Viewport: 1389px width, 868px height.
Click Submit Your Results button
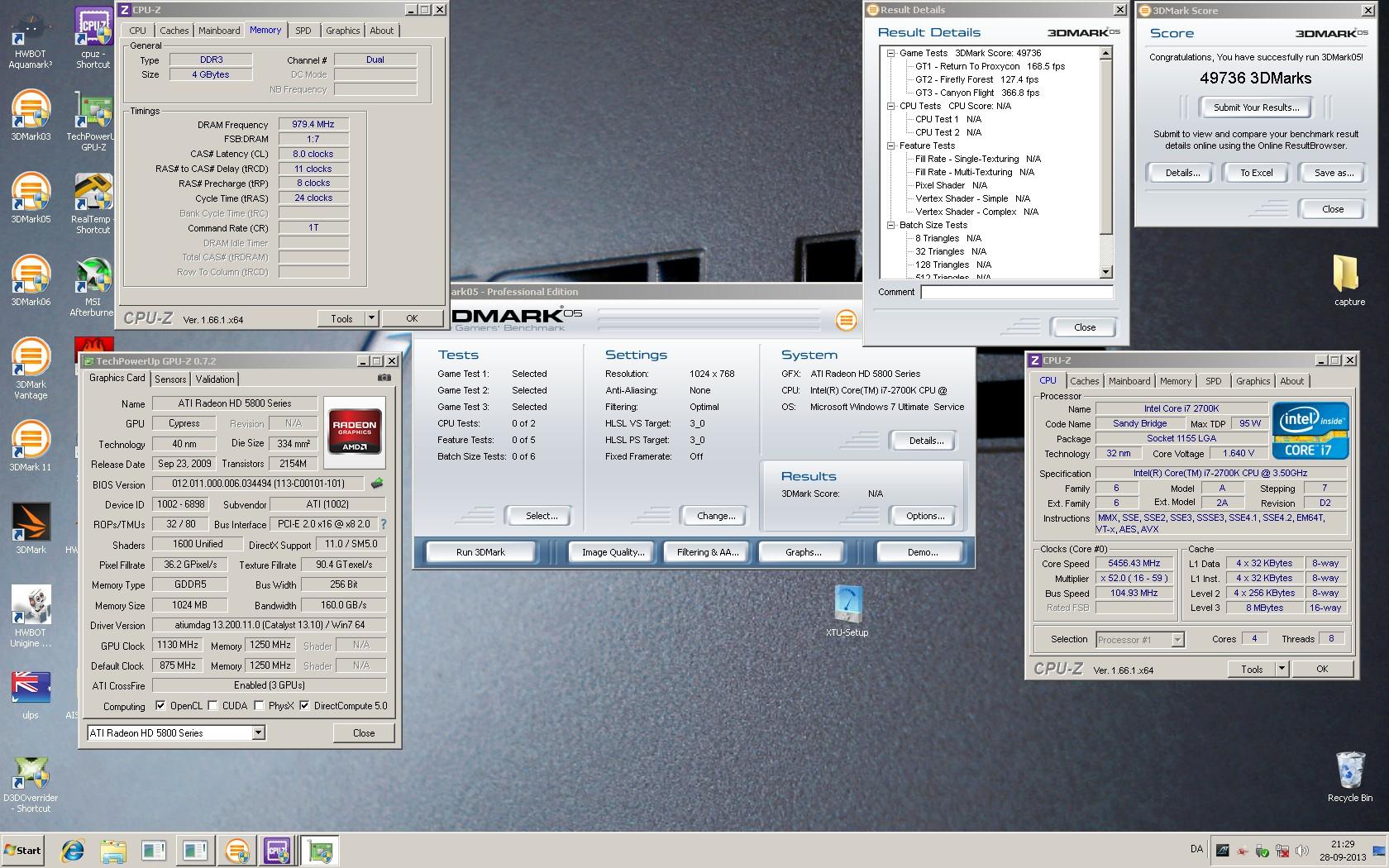click(1256, 107)
